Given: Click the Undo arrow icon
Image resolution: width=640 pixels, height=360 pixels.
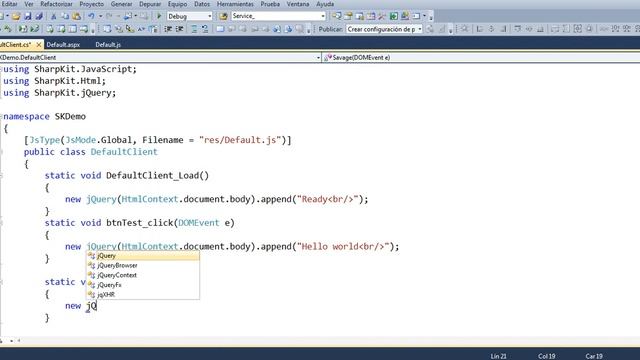Looking at the screenshot, I should 91,16.
